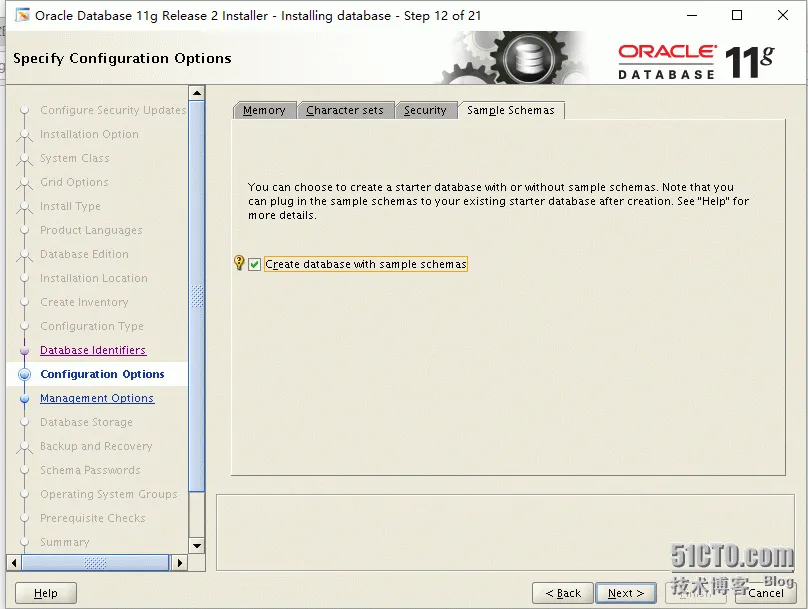Click the lightbulb hint icon beside checkbox
808x609 pixels.
pos(239,263)
